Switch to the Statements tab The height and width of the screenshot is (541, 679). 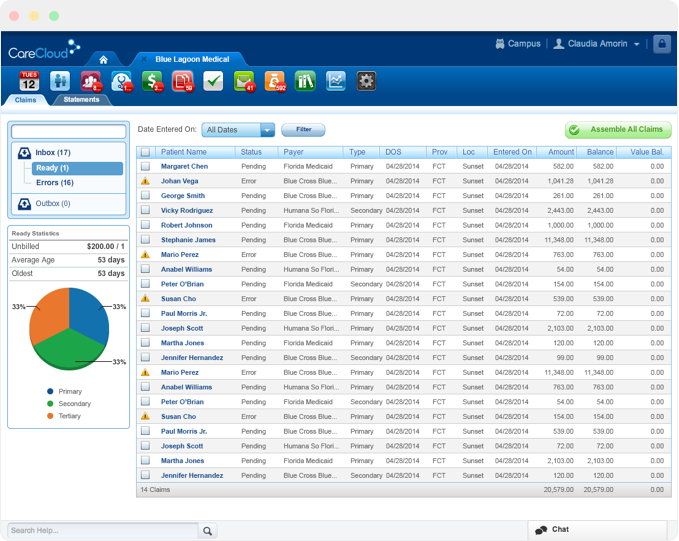click(81, 100)
